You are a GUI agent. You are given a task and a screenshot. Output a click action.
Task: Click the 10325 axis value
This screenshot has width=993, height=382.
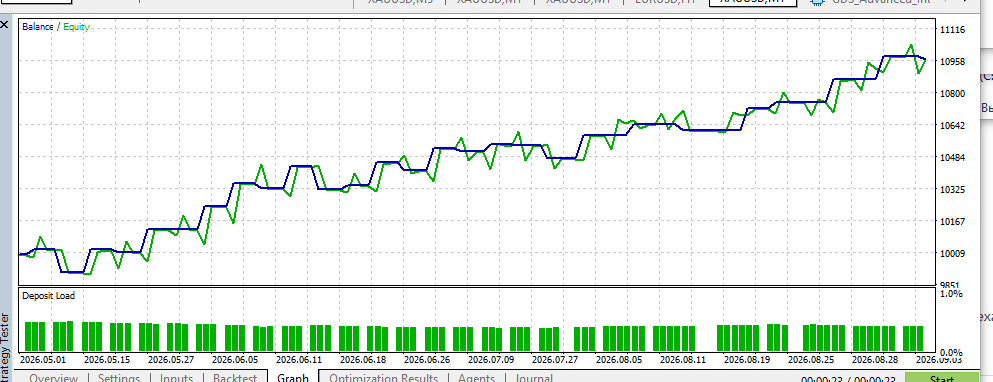pos(952,189)
